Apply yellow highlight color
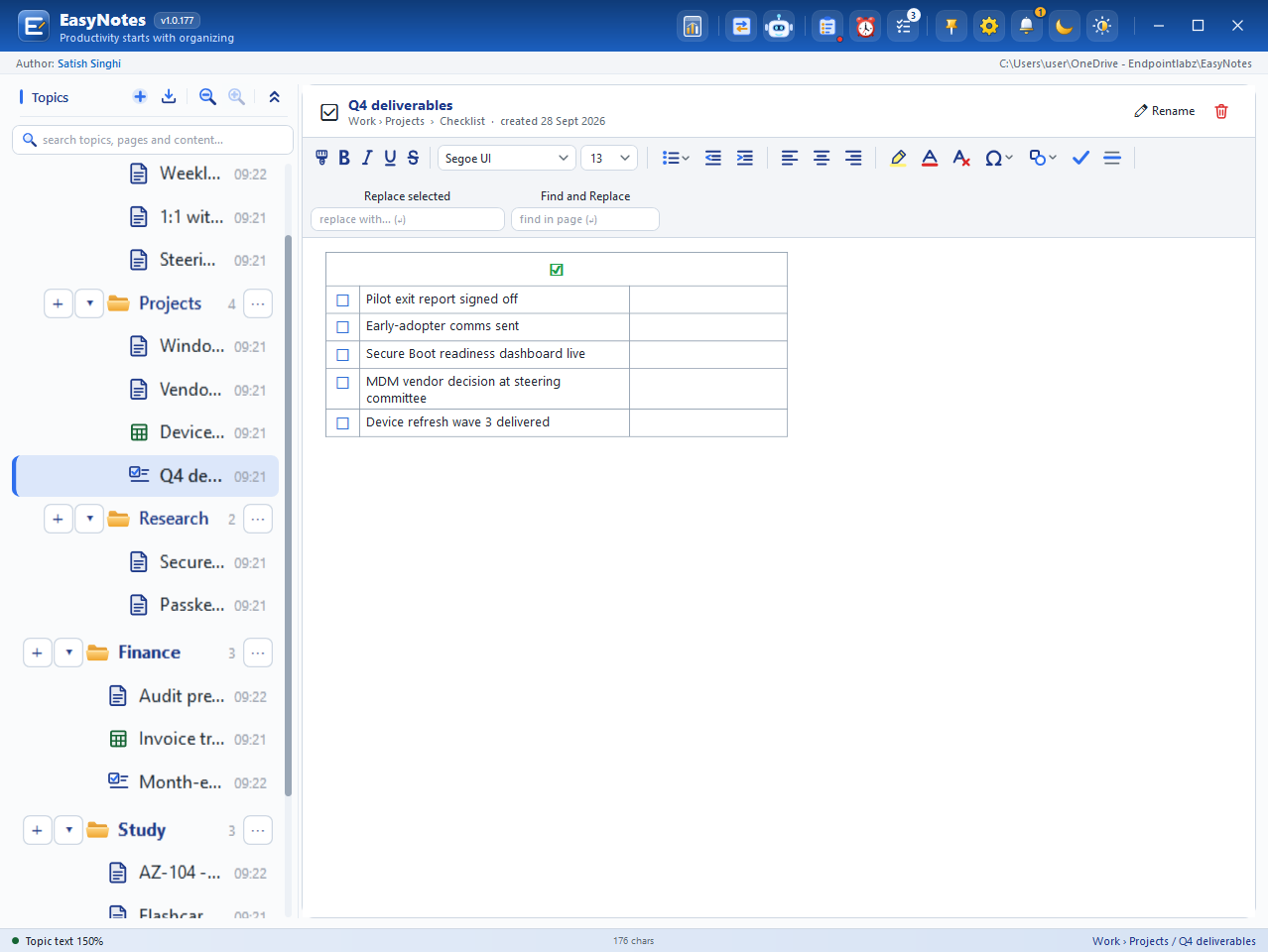 click(x=898, y=158)
